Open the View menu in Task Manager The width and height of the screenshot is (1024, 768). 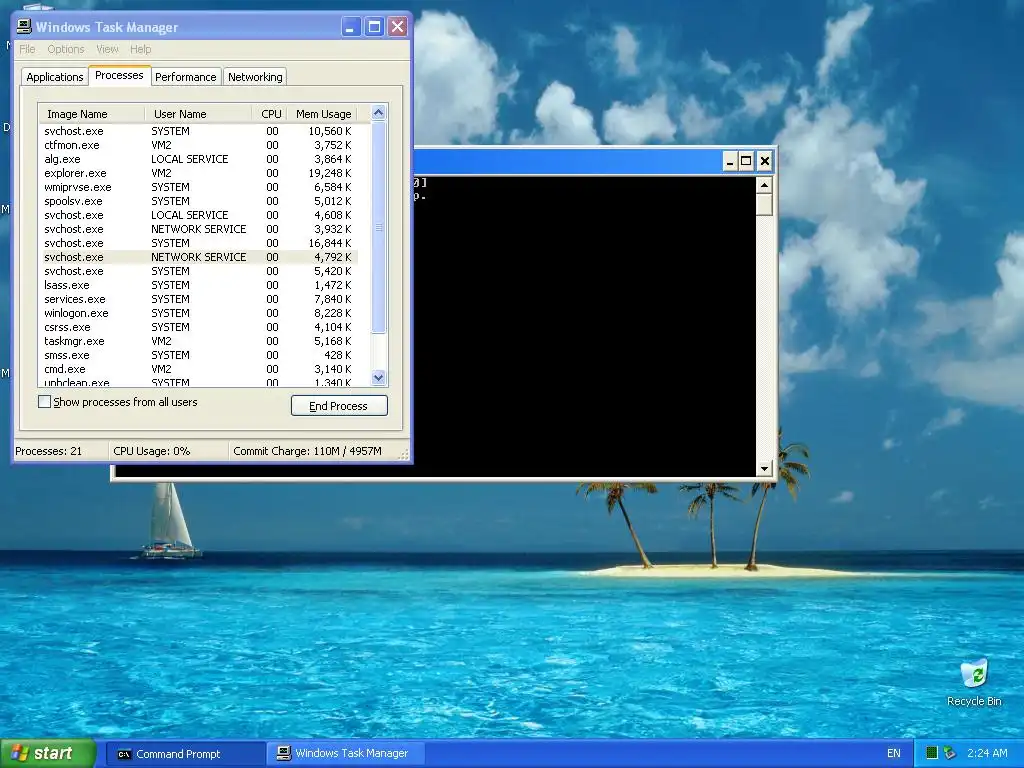point(107,49)
